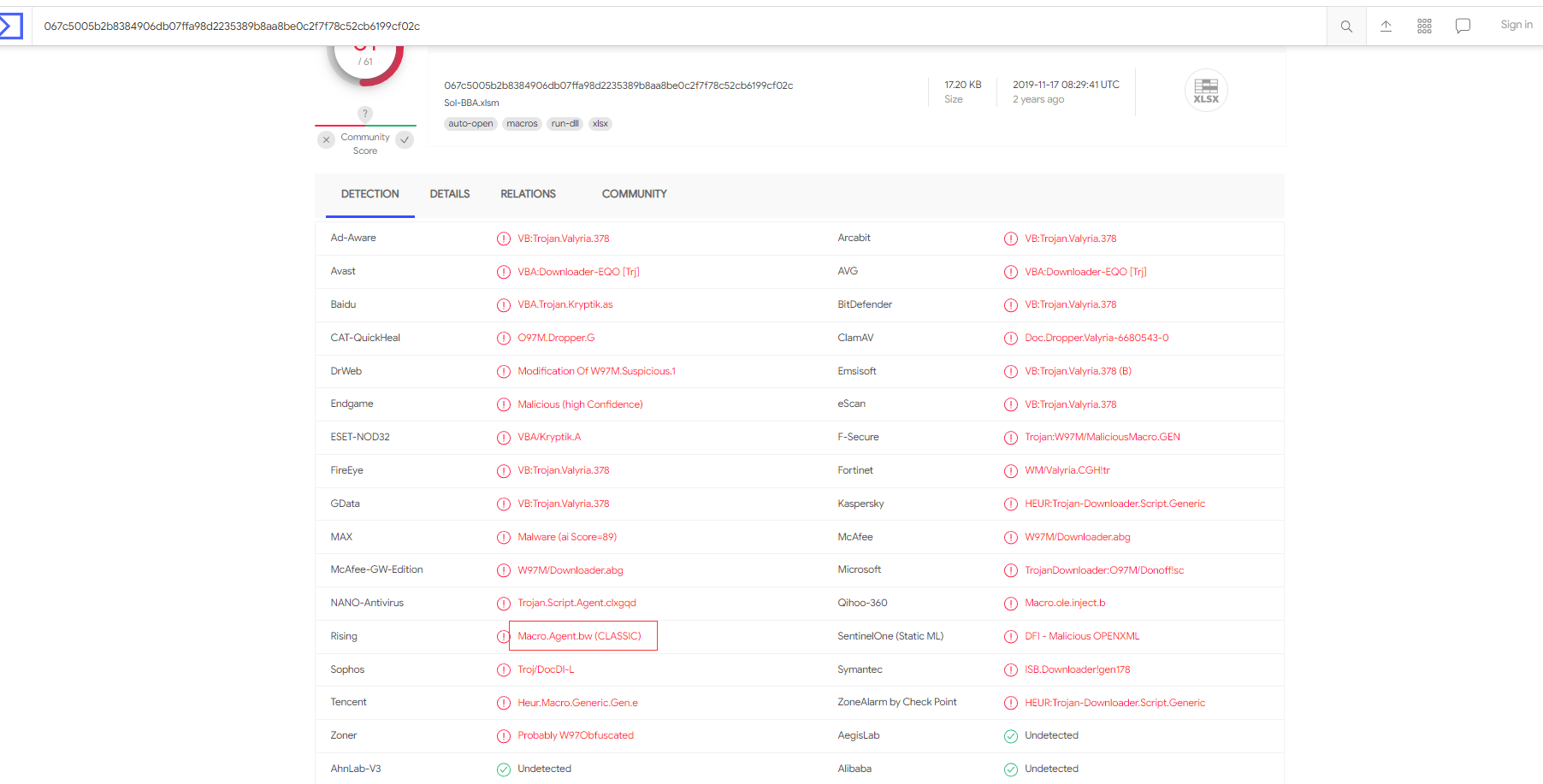
Task: Click the alert icon in the Fortinet row
Action: (1011, 470)
